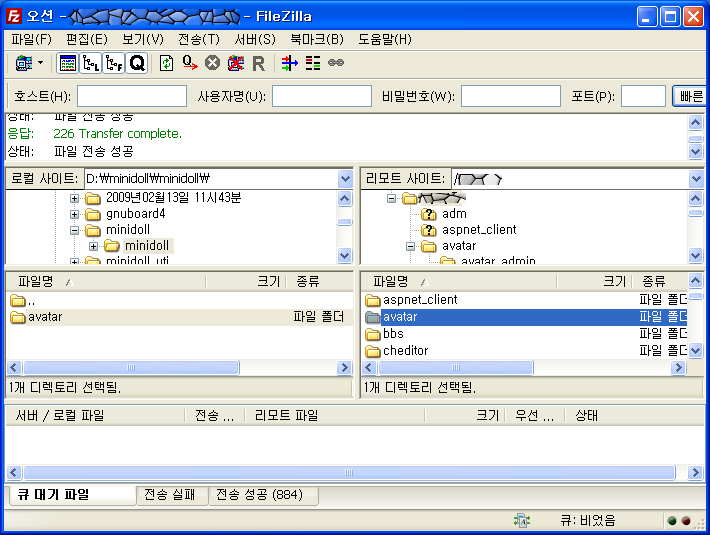Image resolution: width=710 pixels, height=535 pixels.
Task: Click message log scroll up arrow
Action: pyautogui.click(x=696, y=122)
